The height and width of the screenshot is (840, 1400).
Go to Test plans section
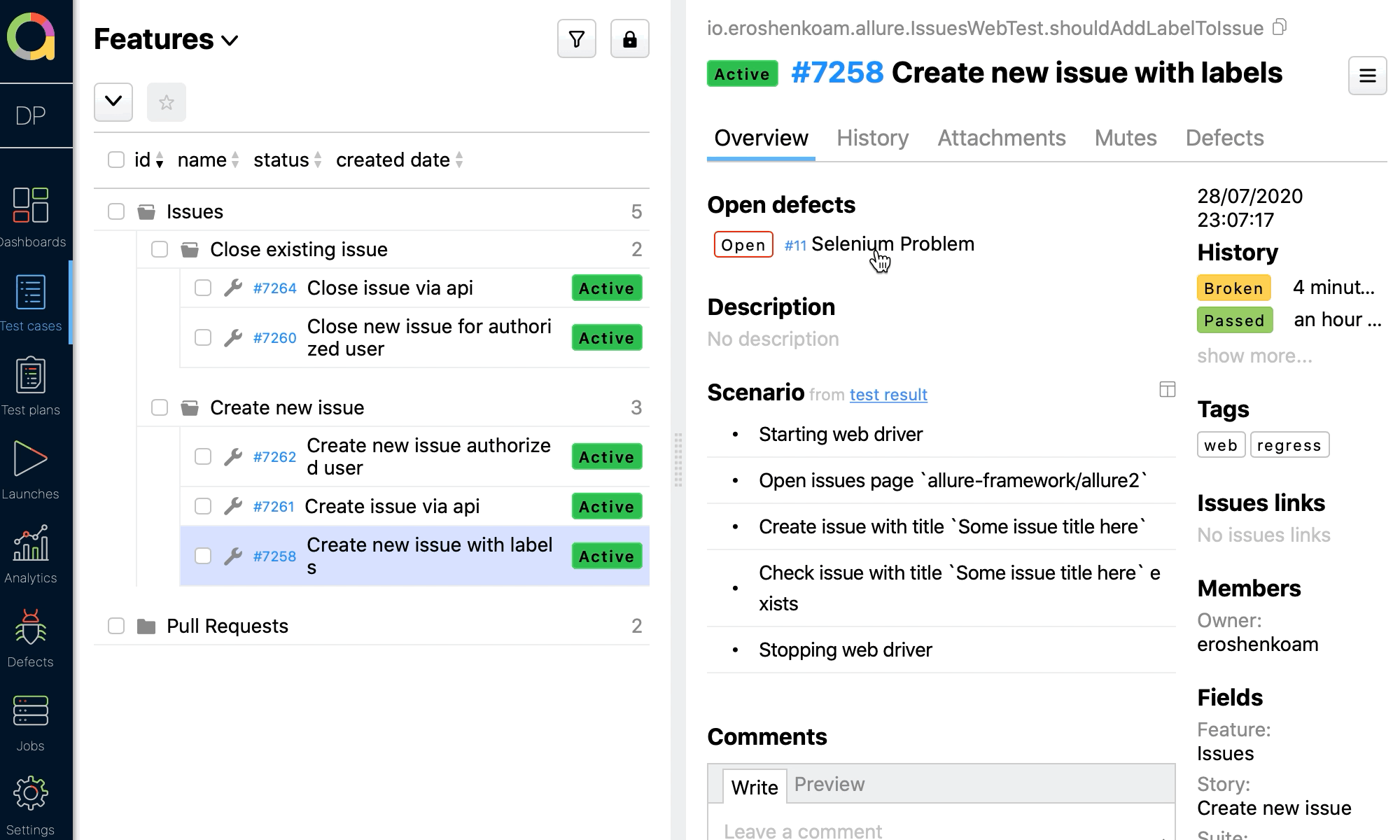31,377
